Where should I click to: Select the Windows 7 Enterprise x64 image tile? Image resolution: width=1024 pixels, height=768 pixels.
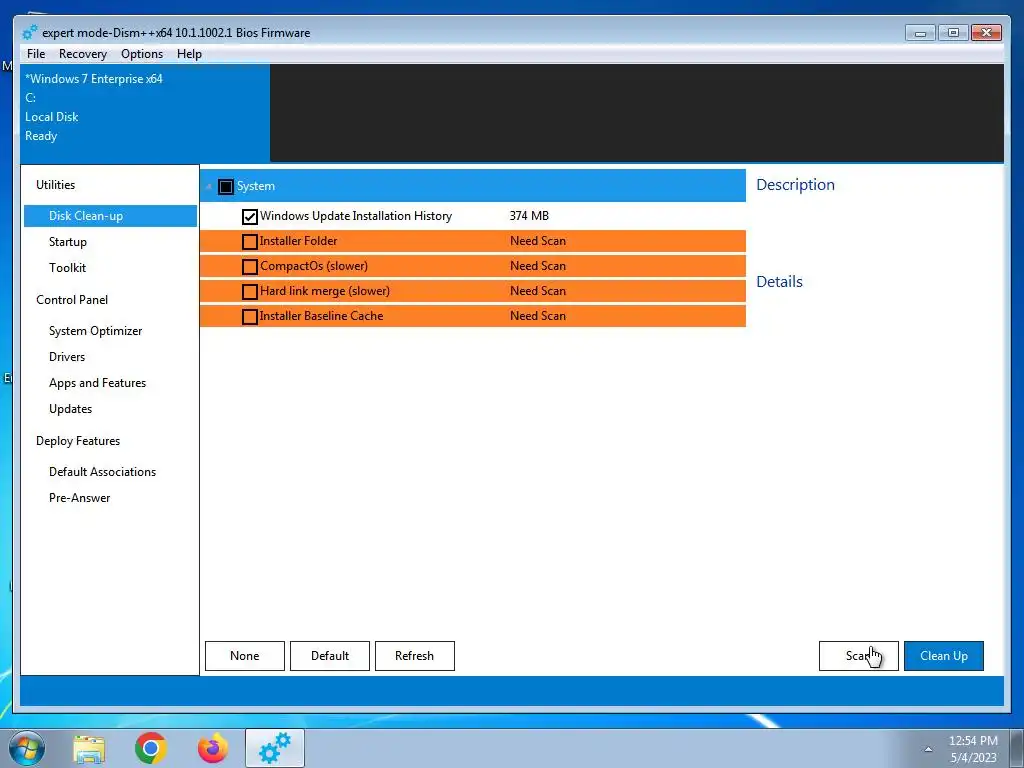[145, 112]
